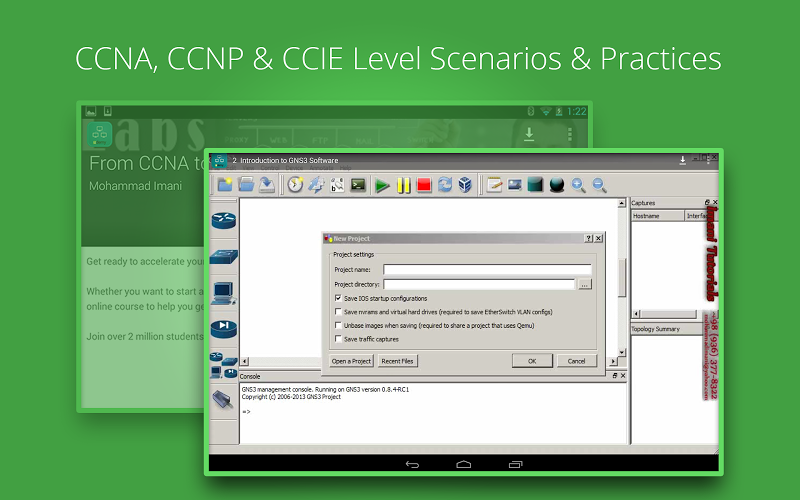
Task: Draw a rectangle with the teal square icon
Action: (535, 184)
